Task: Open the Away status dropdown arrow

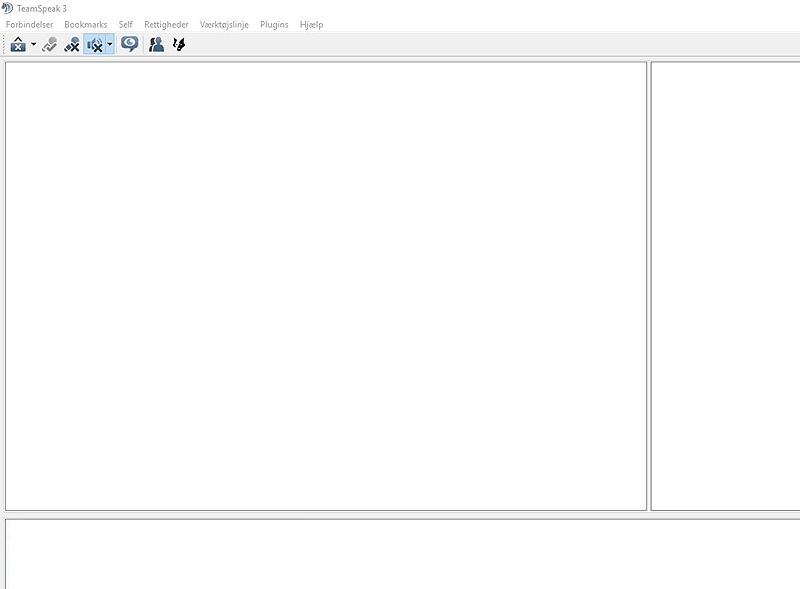Action: point(33,44)
